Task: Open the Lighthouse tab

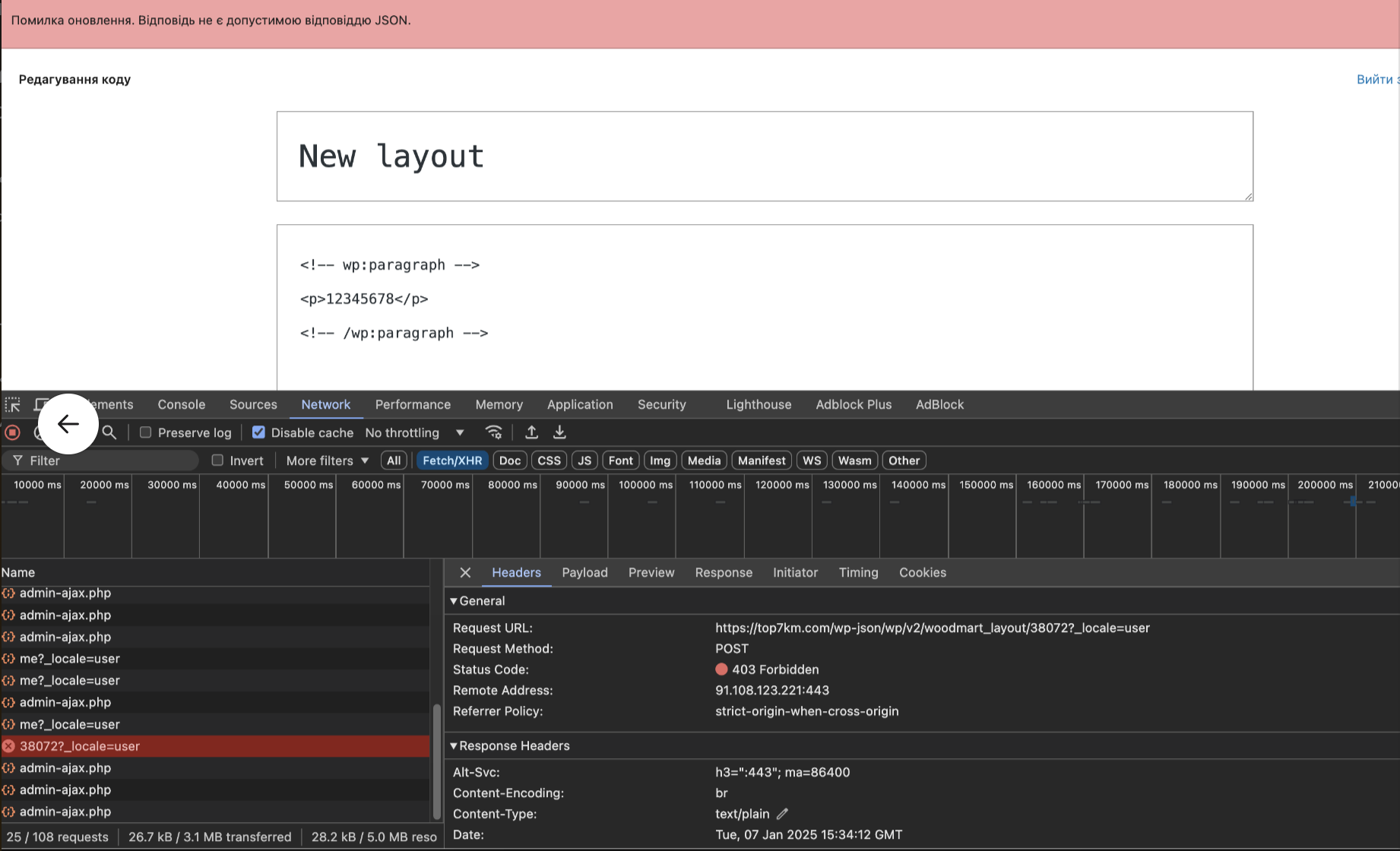Action: (x=759, y=404)
